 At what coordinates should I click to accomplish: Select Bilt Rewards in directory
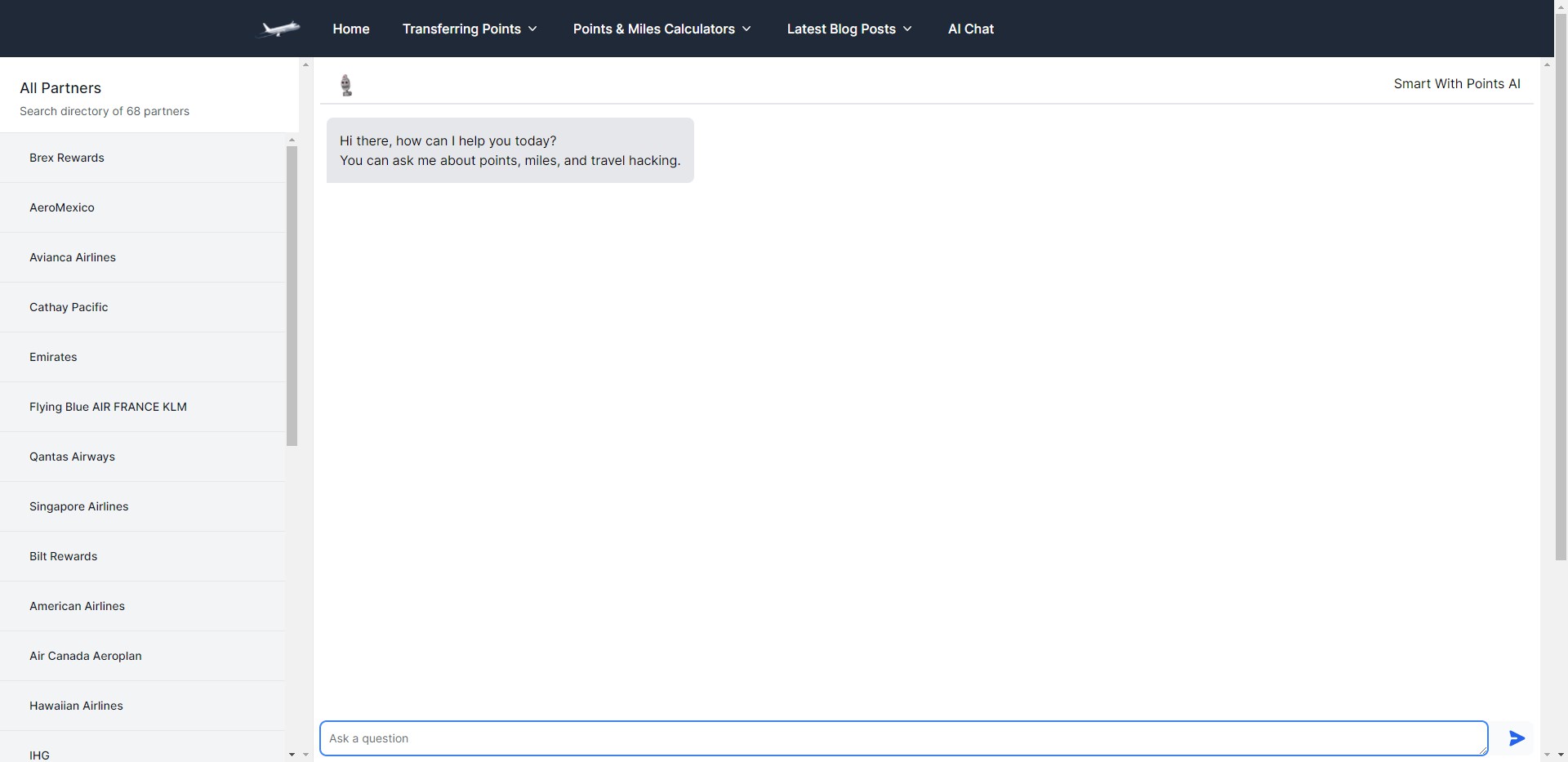(x=64, y=556)
